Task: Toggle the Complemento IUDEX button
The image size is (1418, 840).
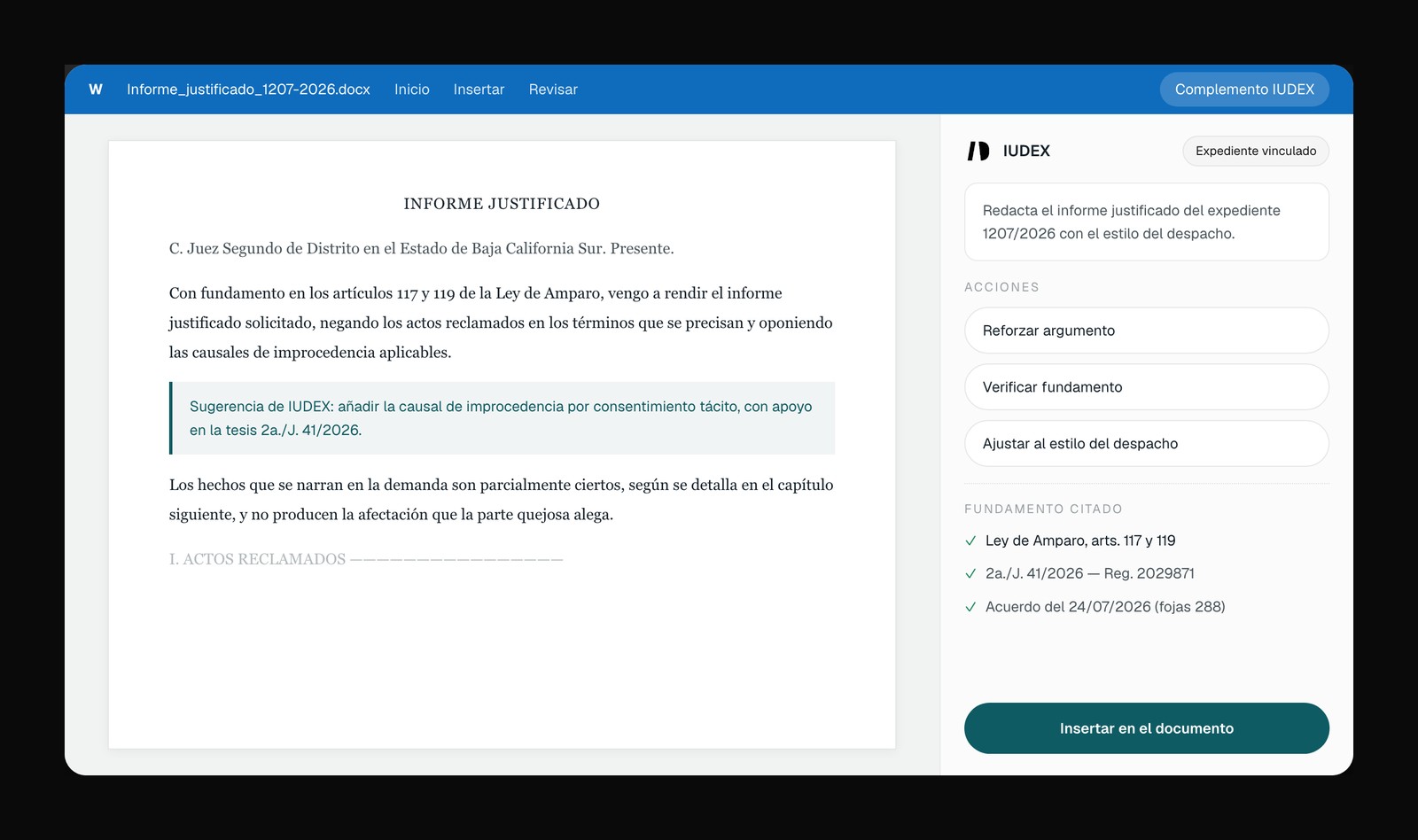Action: click(x=1244, y=89)
